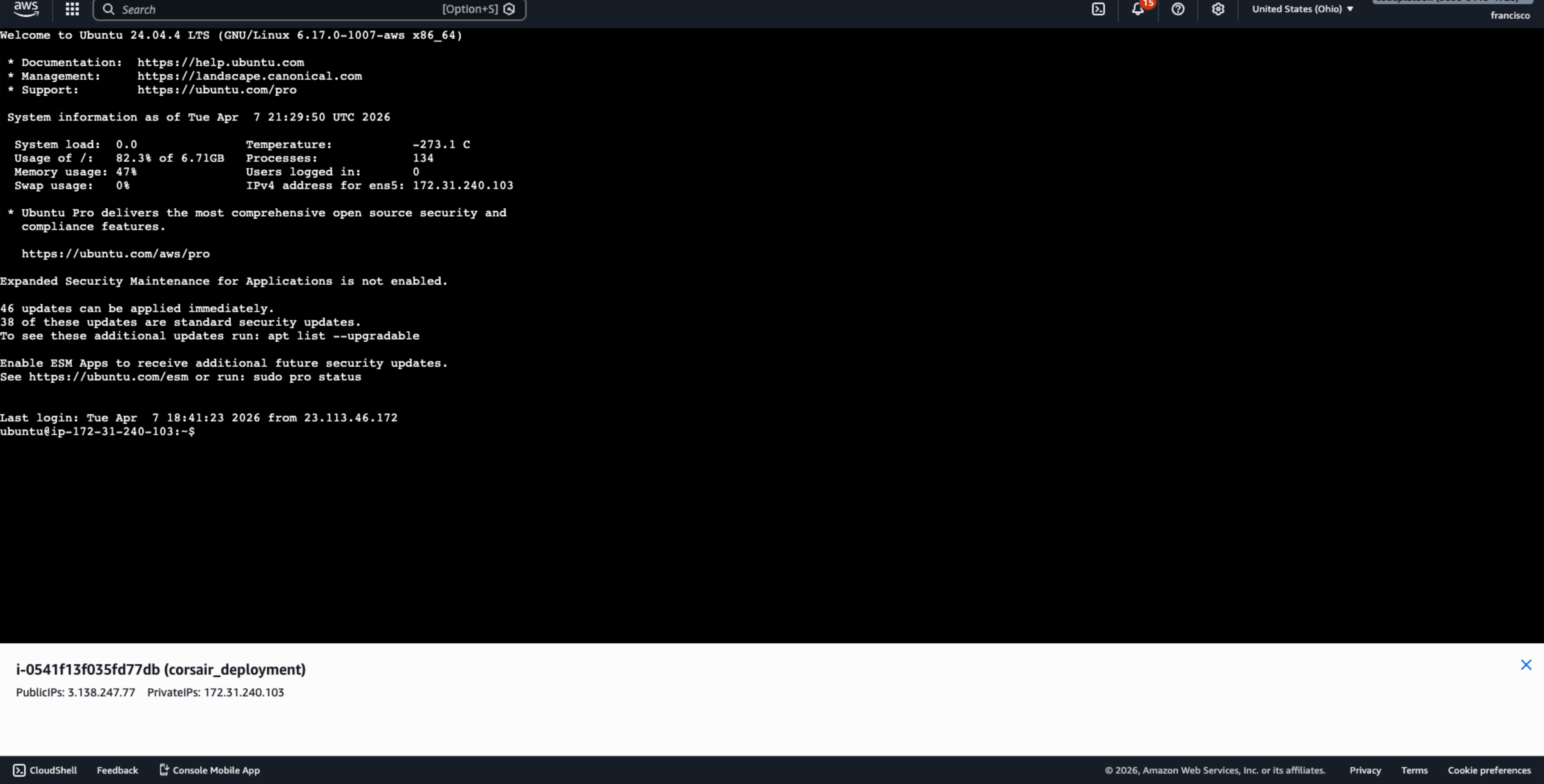Close the corsair_deployment instance info panel

click(1526, 665)
